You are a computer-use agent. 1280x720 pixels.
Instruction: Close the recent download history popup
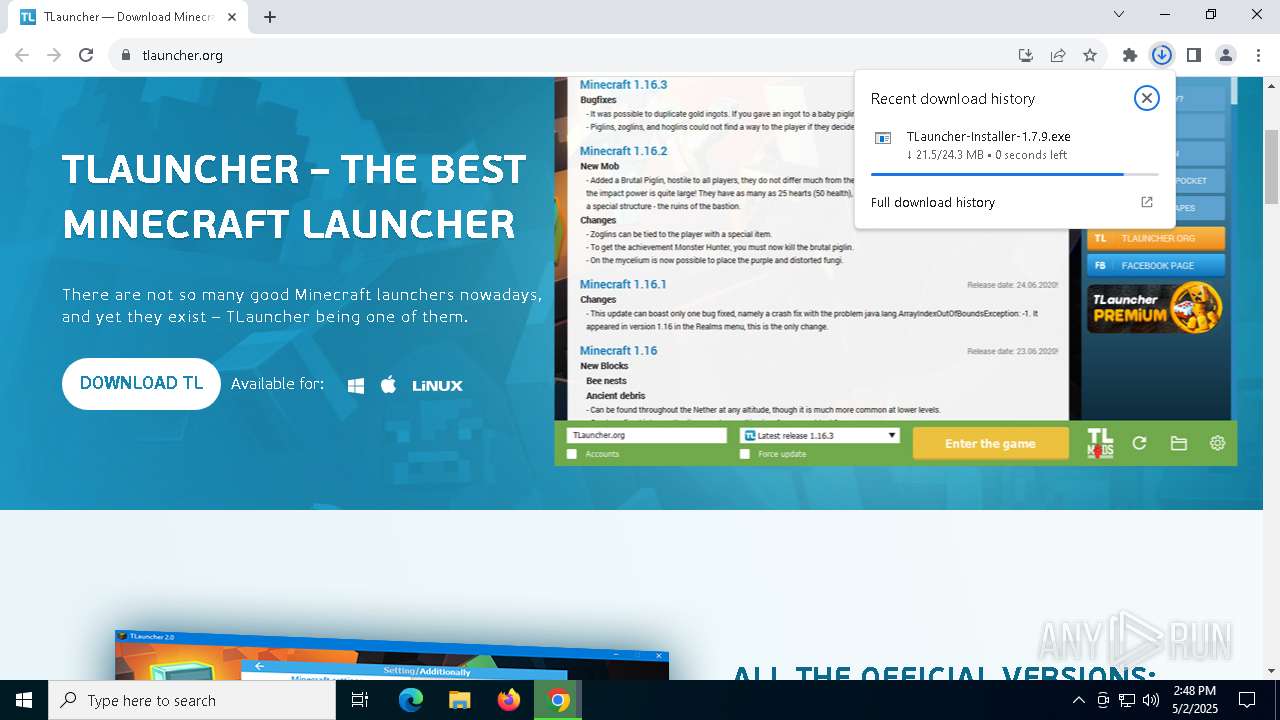tap(1147, 98)
